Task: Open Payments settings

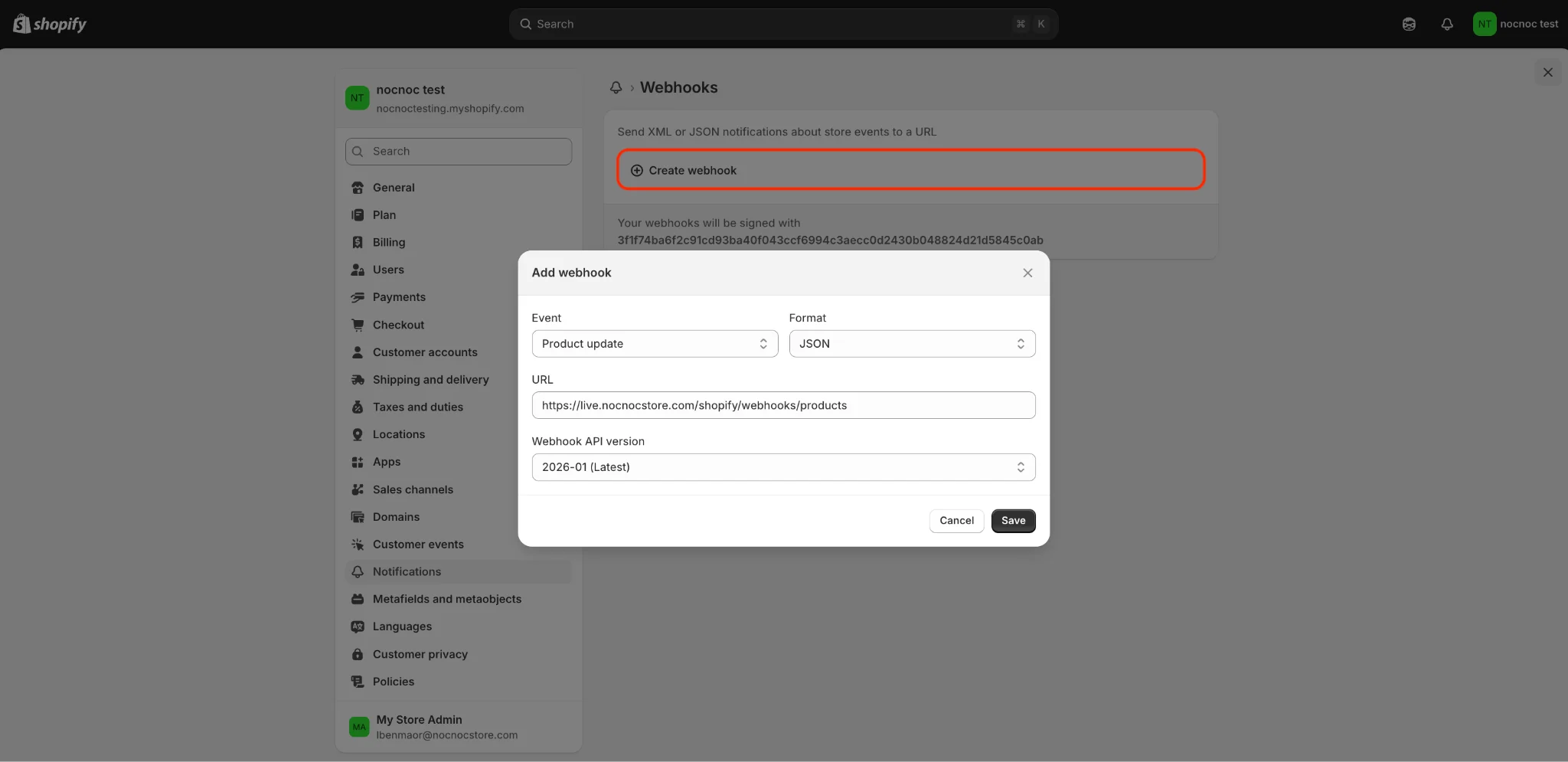Action: coord(459,297)
